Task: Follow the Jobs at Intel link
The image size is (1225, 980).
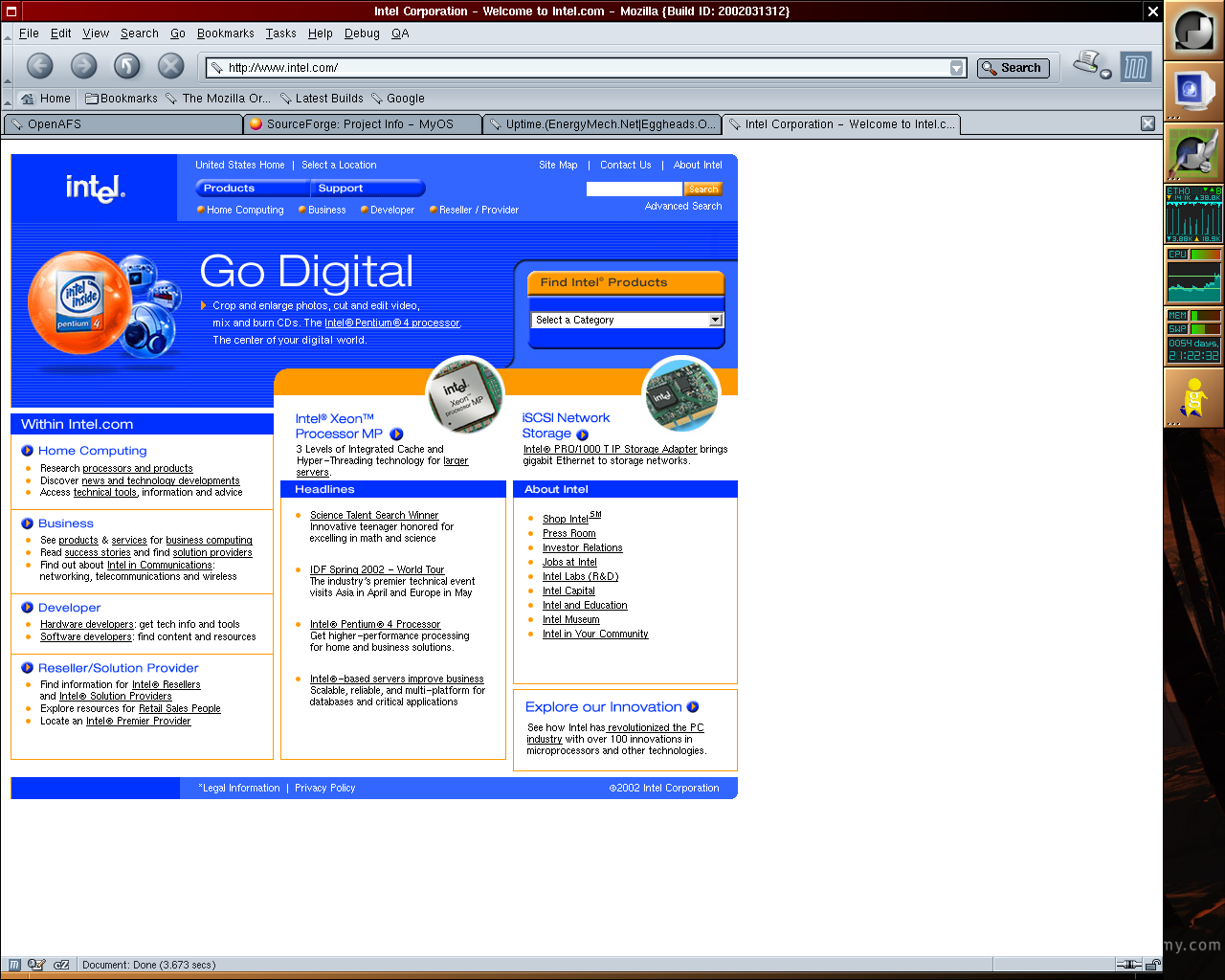Action: coord(569,563)
